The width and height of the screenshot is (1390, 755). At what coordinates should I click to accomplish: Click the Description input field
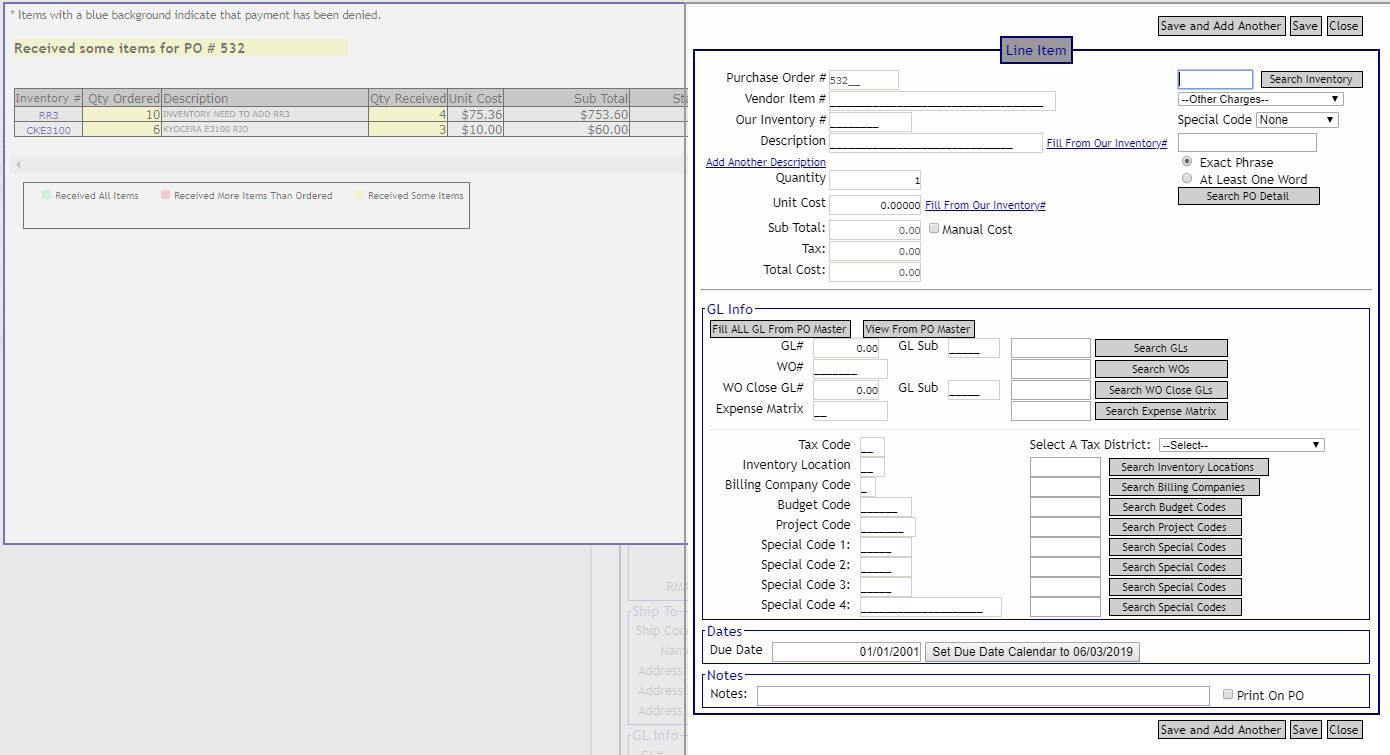935,143
